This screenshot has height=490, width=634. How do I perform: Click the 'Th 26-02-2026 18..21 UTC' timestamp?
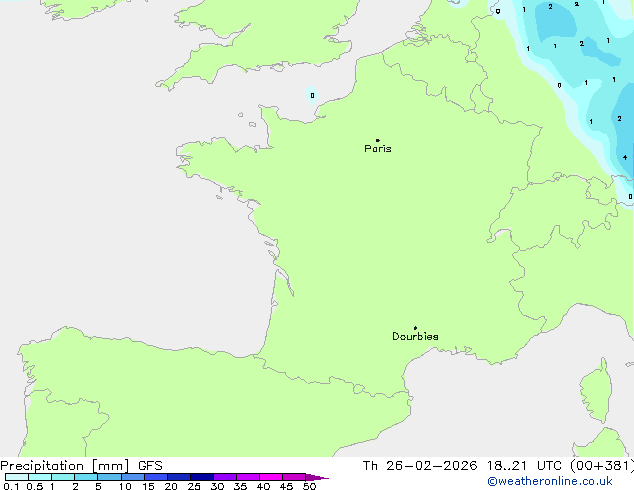462,466
